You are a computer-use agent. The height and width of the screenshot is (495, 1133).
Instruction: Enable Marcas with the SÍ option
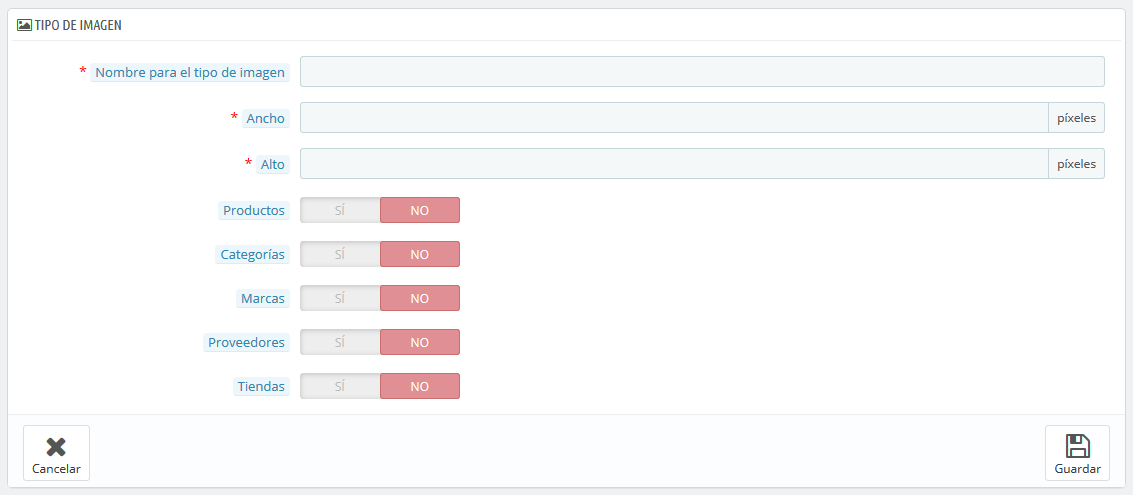pos(340,298)
